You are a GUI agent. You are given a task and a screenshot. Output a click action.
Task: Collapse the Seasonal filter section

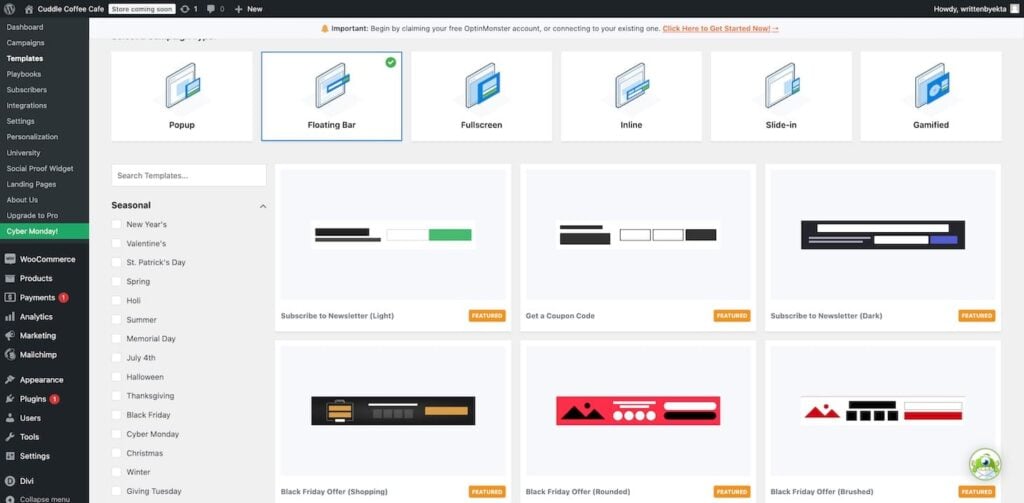[263, 206]
